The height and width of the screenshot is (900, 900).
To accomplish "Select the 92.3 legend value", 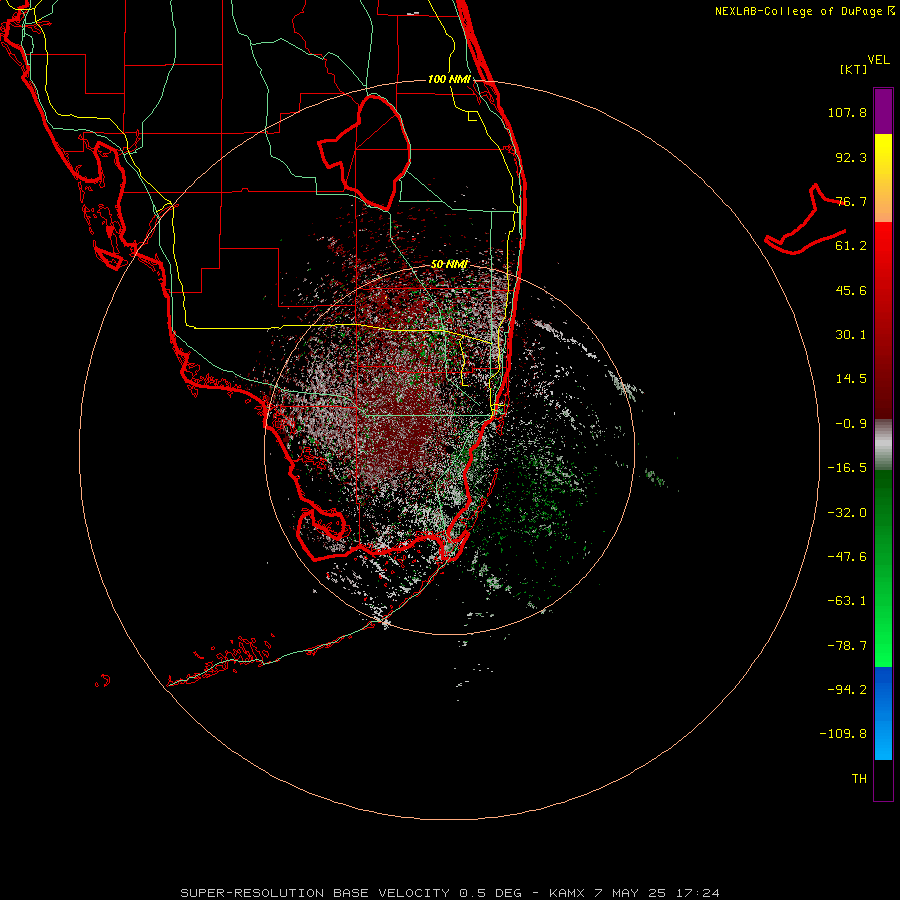I will tap(851, 157).
